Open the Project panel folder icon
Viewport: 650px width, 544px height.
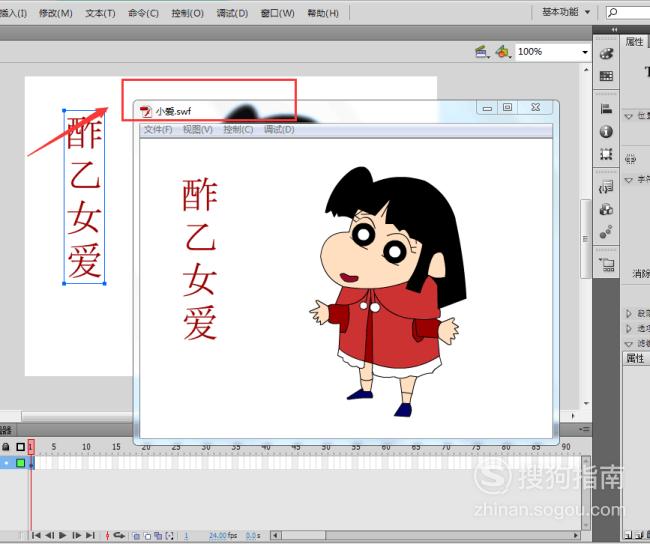pos(606,264)
